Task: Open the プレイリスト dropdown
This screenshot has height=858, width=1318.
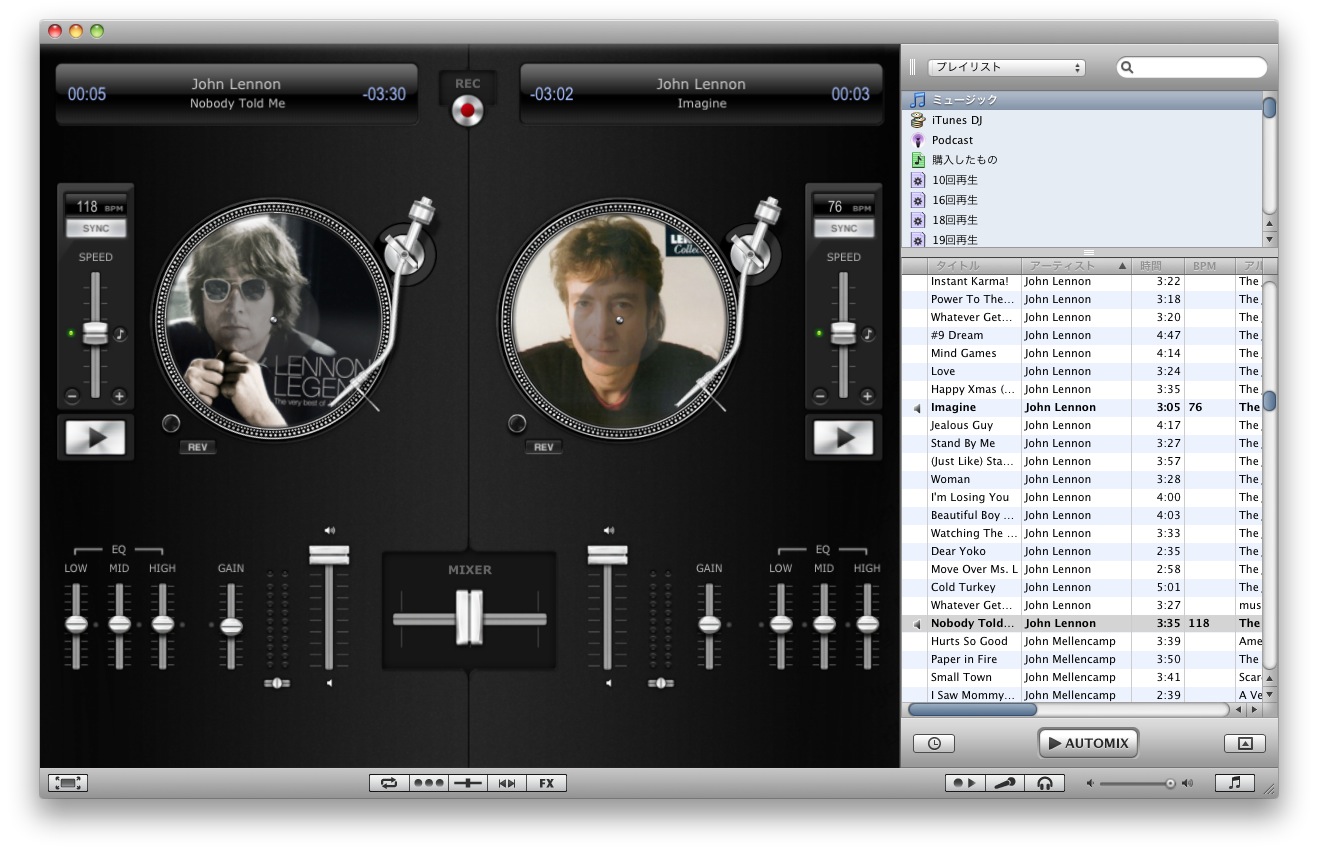Action: pos(1006,68)
